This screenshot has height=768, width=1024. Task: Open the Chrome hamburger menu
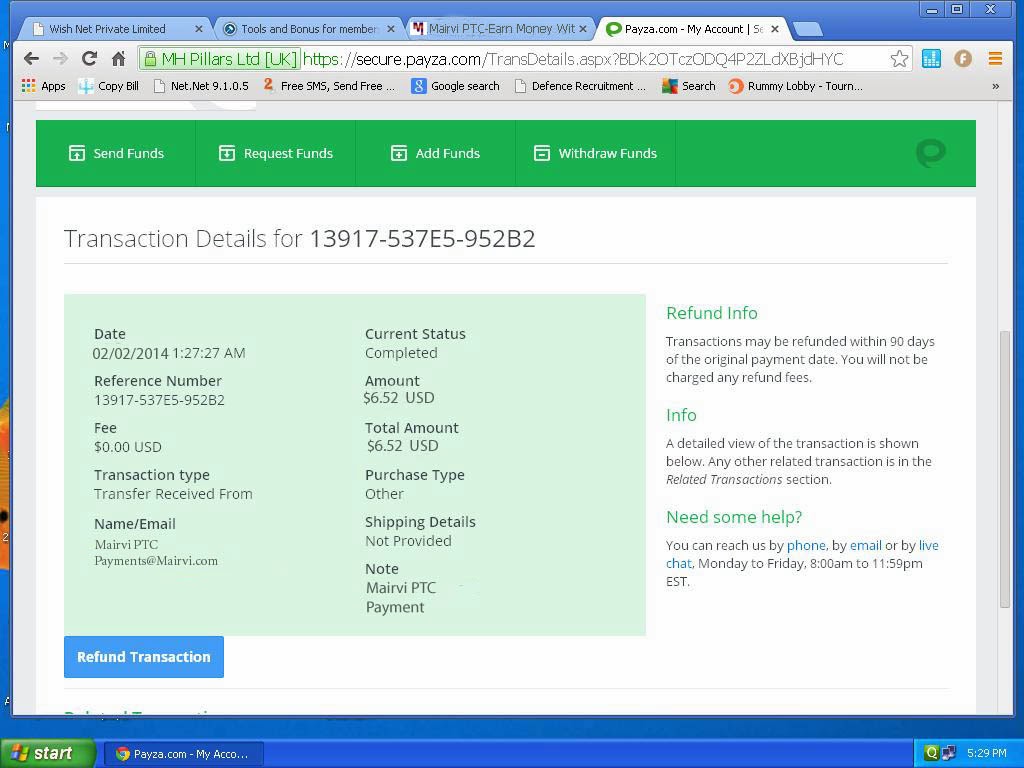tap(995, 59)
